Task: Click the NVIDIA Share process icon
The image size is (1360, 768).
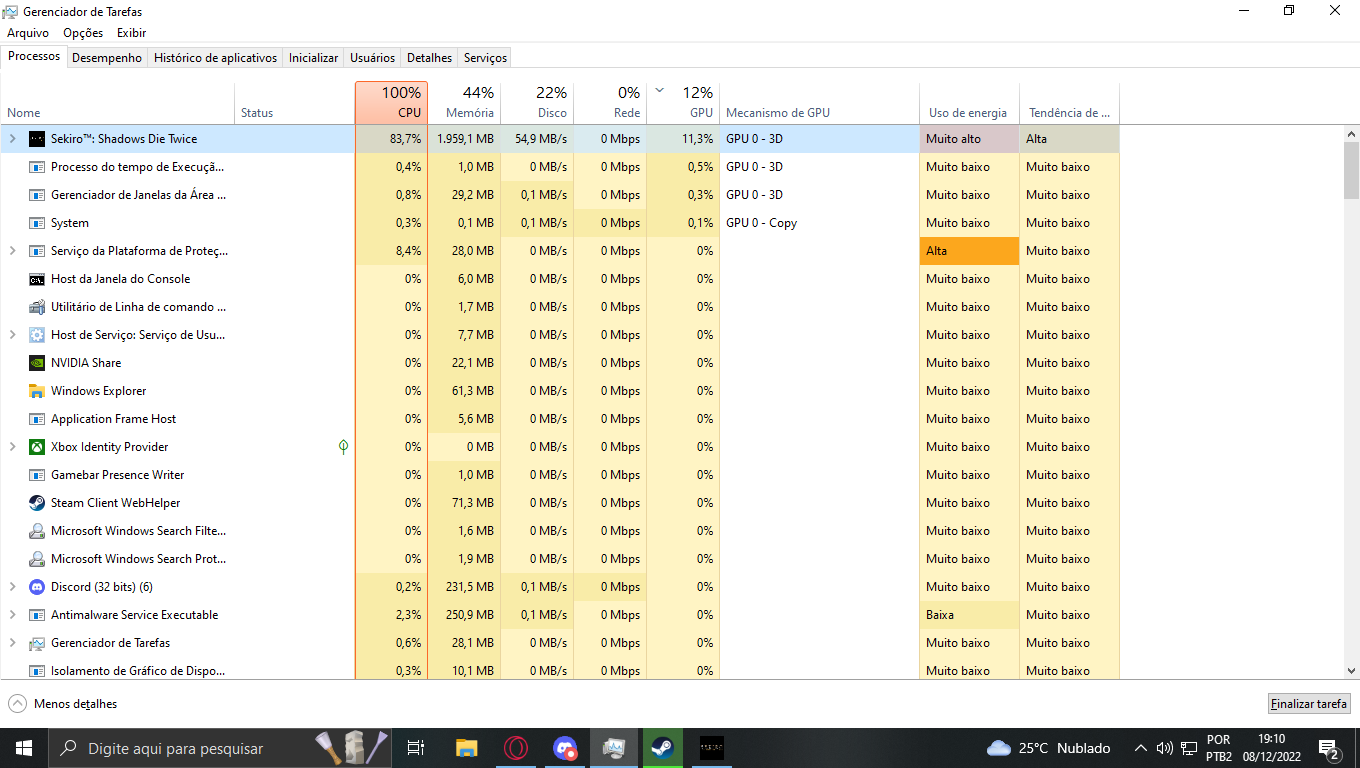Action: coord(37,363)
